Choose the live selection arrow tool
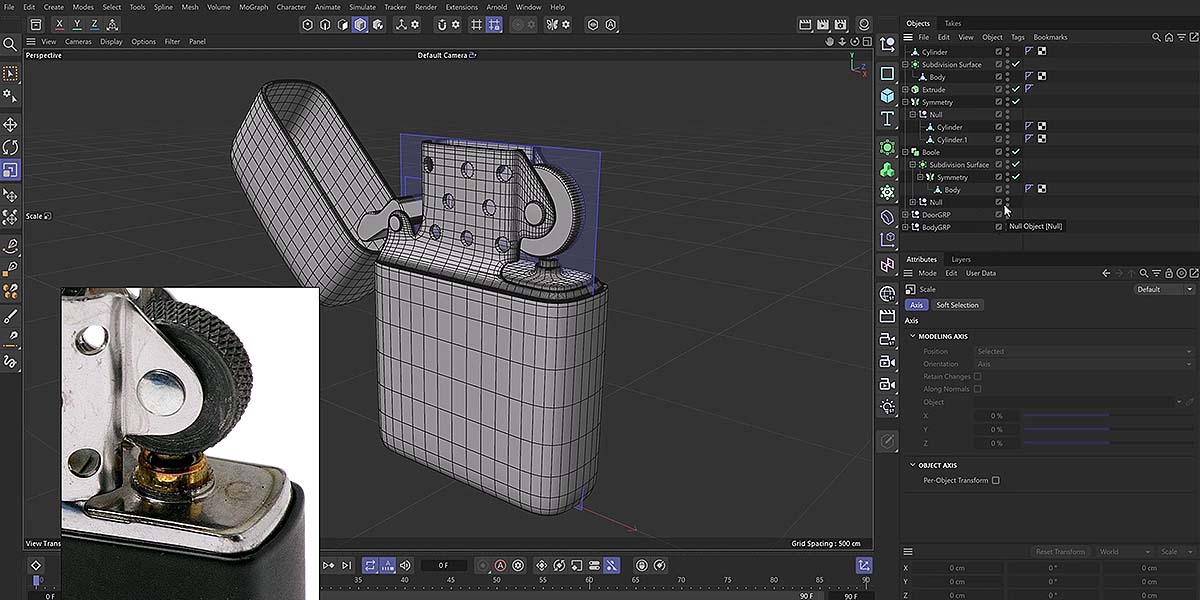 (10, 74)
